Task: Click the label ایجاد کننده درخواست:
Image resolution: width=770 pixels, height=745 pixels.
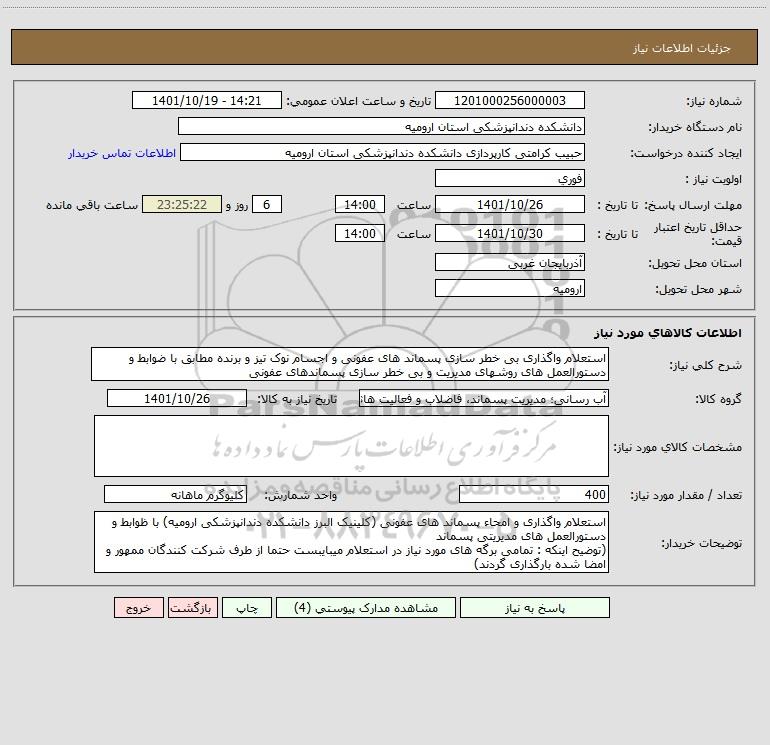Action: [686, 154]
